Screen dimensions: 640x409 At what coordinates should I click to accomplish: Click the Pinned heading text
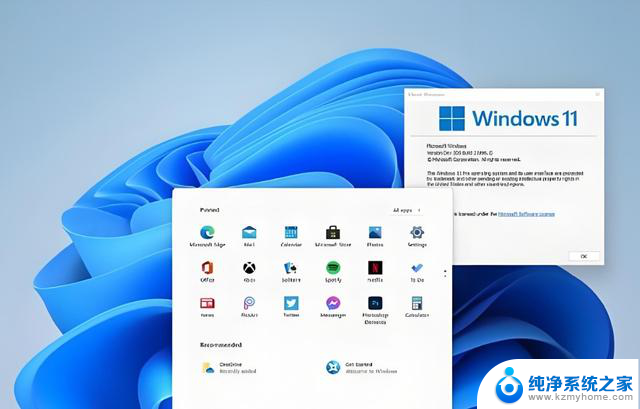click(x=209, y=210)
